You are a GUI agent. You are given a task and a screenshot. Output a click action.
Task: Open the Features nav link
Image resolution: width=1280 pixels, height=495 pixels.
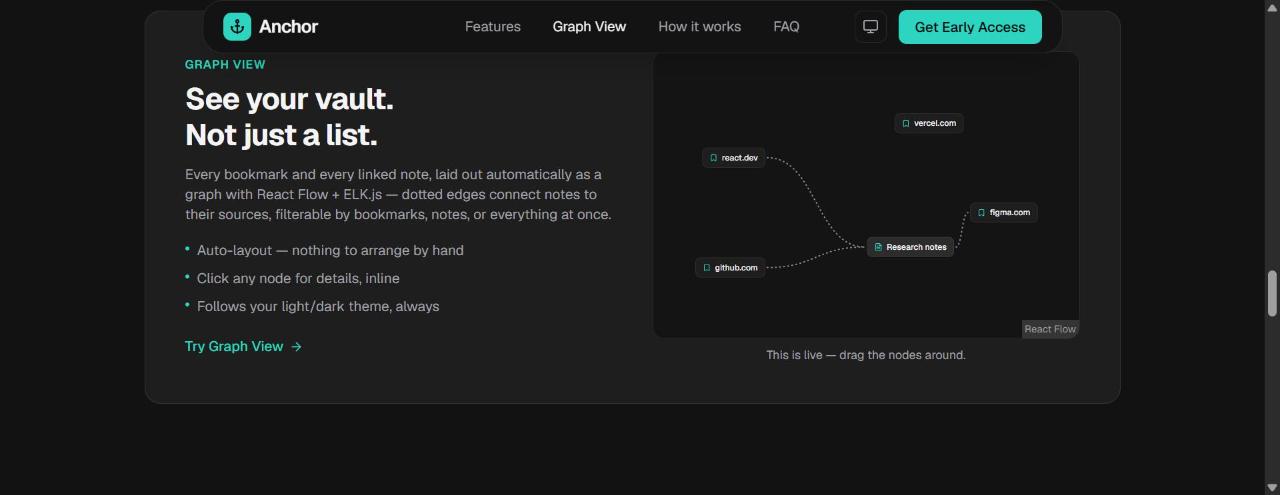pyautogui.click(x=493, y=27)
